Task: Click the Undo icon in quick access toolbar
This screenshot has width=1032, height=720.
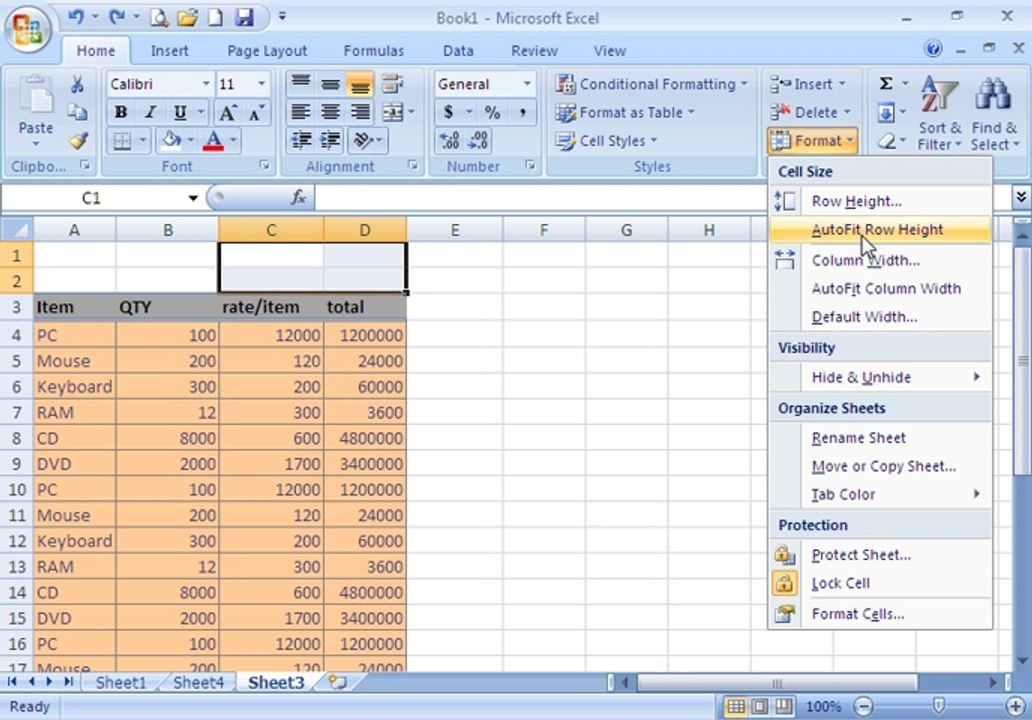Action: (x=76, y=16)
